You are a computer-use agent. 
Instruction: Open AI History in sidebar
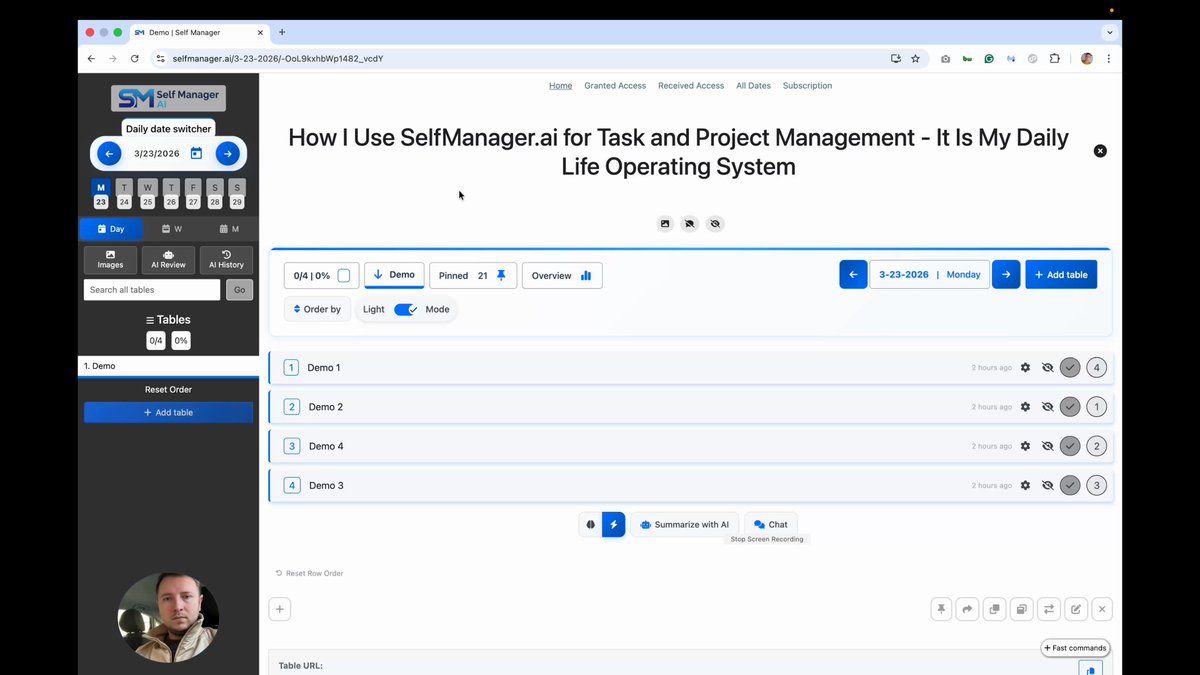coord(226,260)
